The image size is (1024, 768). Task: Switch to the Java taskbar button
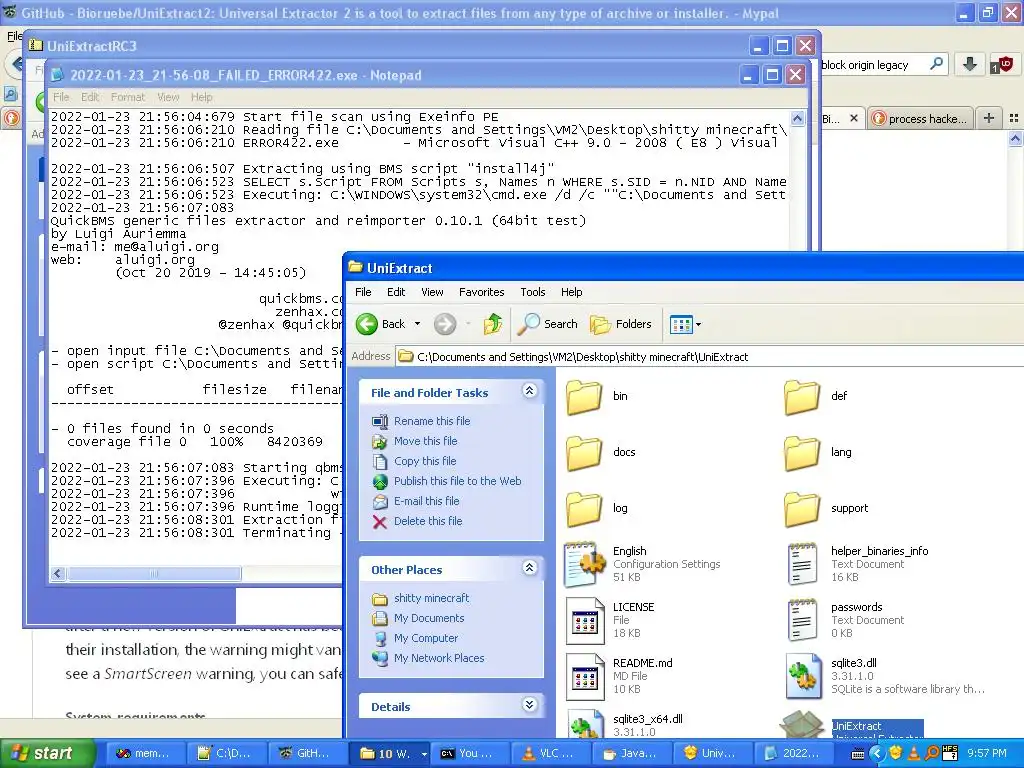point(633,754)
